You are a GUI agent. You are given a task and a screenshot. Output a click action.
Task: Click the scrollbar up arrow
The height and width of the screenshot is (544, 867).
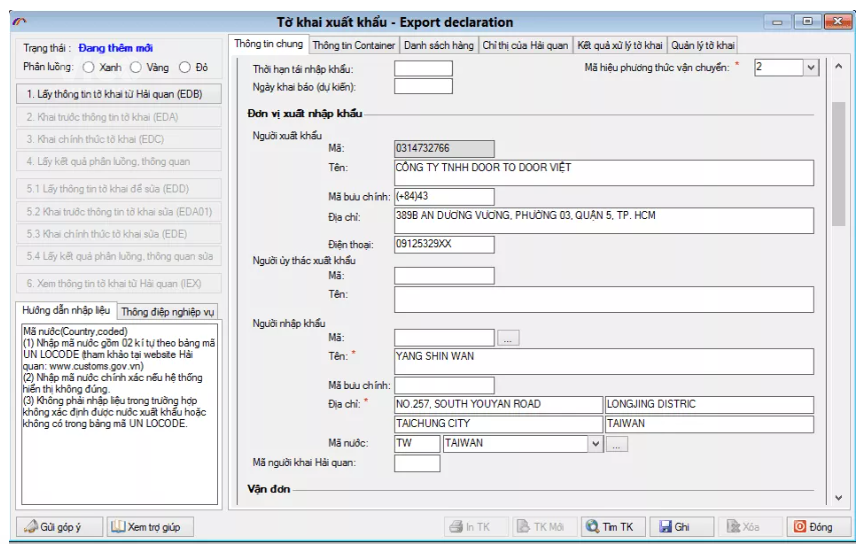838,66
